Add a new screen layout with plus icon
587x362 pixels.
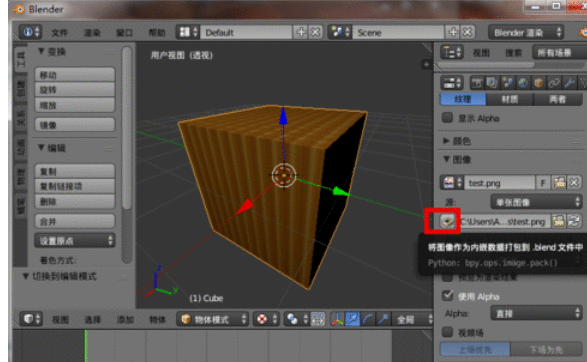301,32
